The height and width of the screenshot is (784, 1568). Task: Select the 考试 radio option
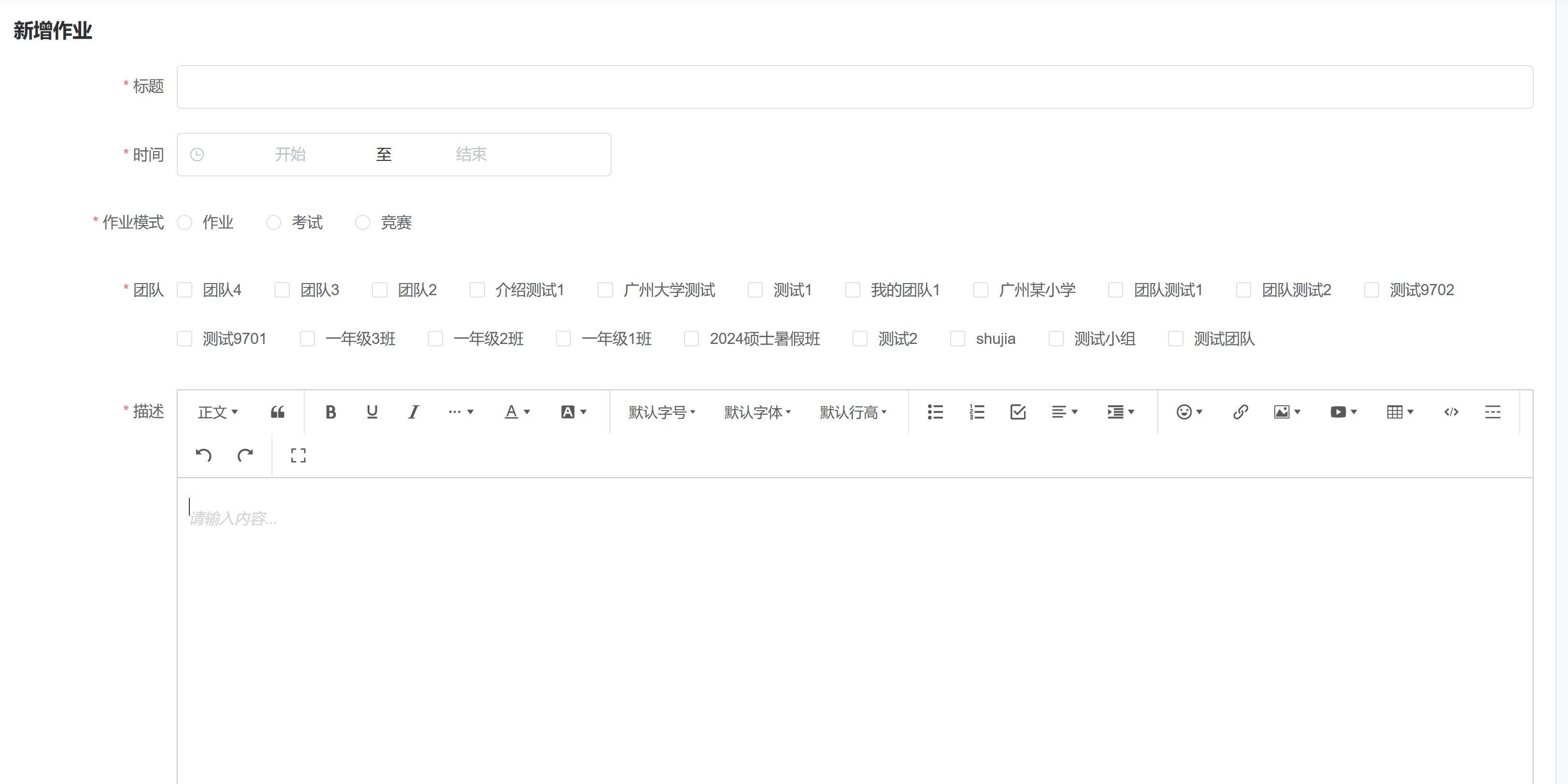[274, 223]
